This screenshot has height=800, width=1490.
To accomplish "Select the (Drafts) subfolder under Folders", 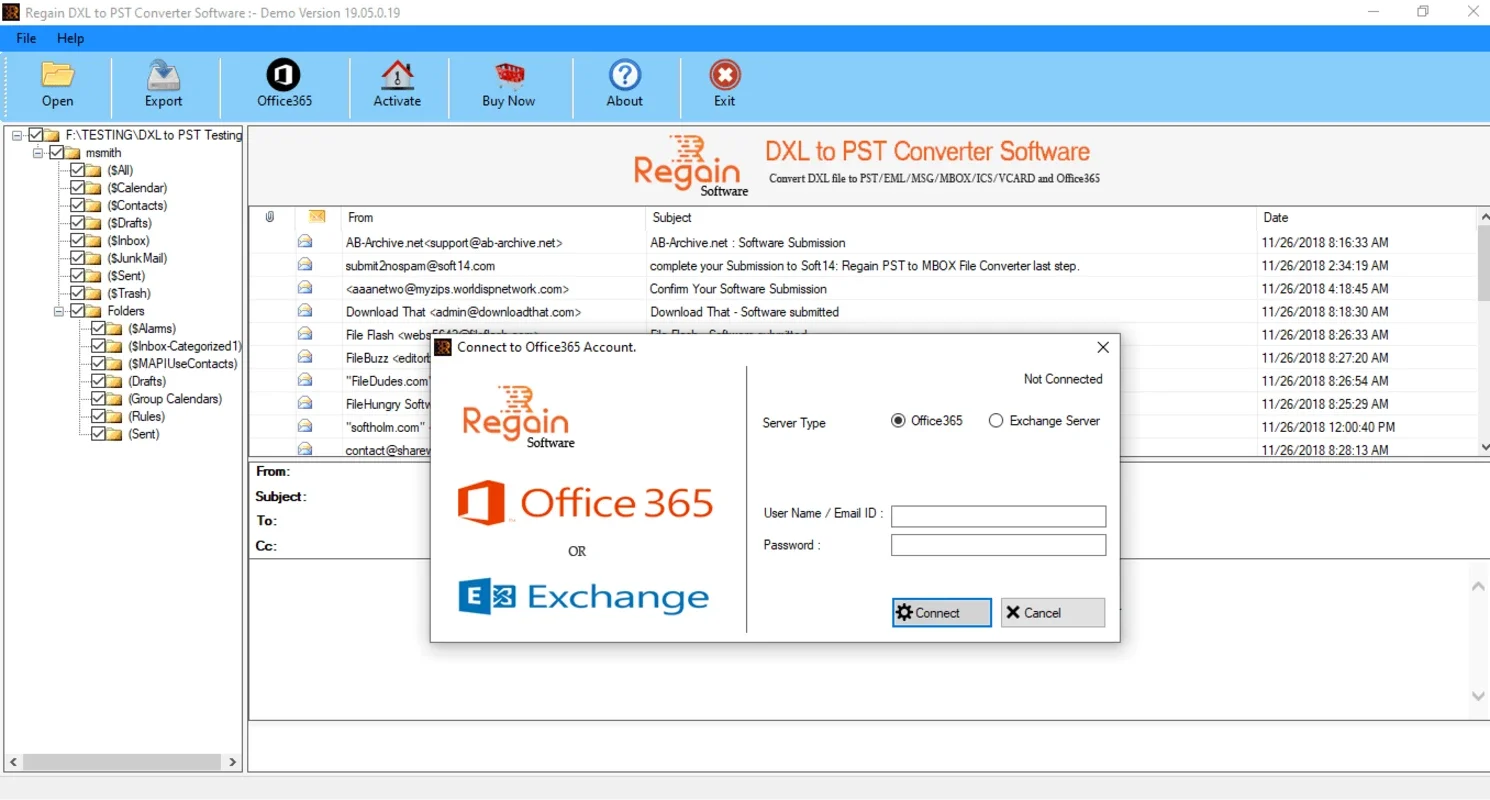I will click(147, 381).
